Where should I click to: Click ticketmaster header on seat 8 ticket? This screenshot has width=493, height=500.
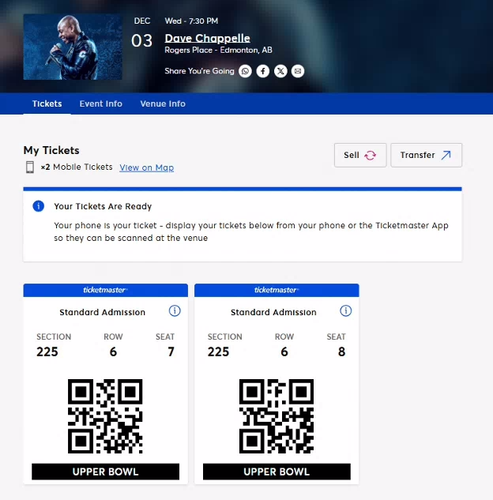point(277,290)
